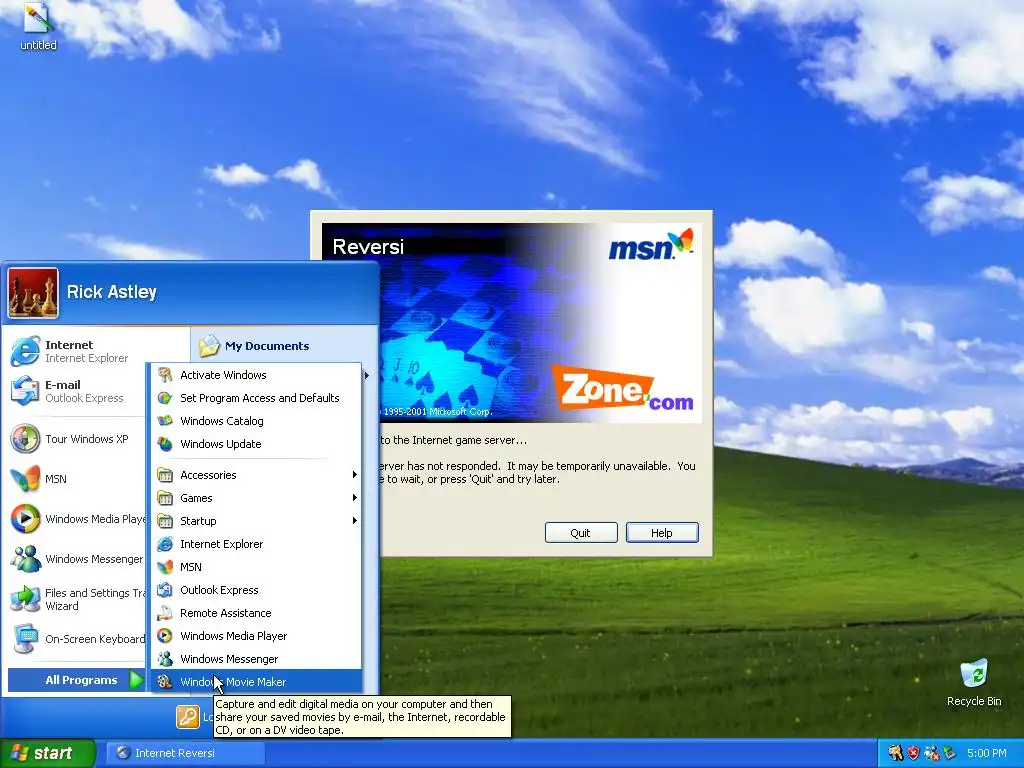Click the MSN butterfly icon in left column
The image size is (1024, 768).
(x=25, y=479)
